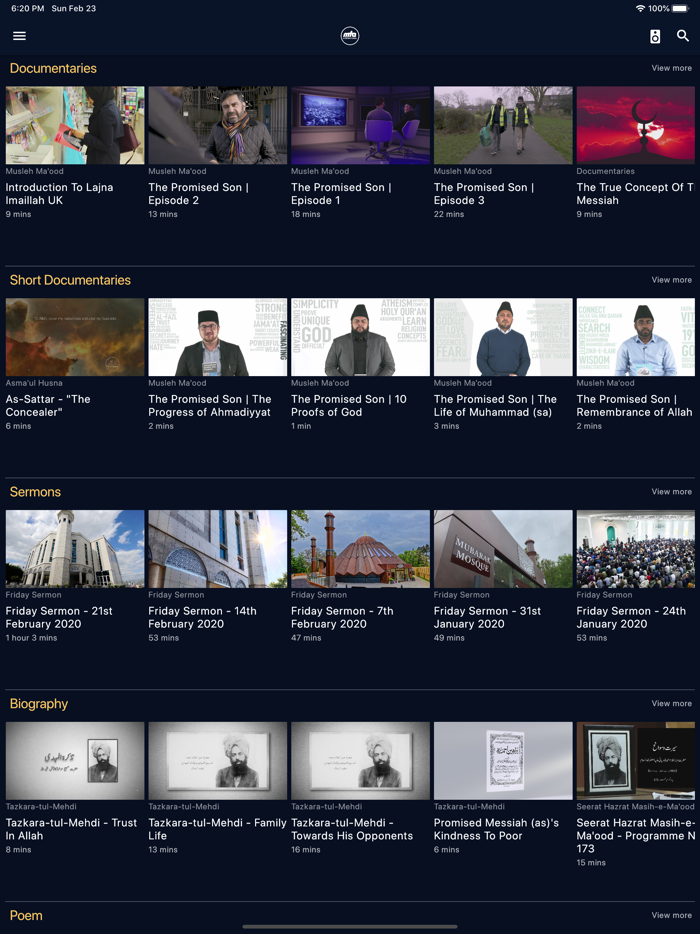The image size is (700, 934).
Task: Open the Biography section heading
Action: coord(39,703)
